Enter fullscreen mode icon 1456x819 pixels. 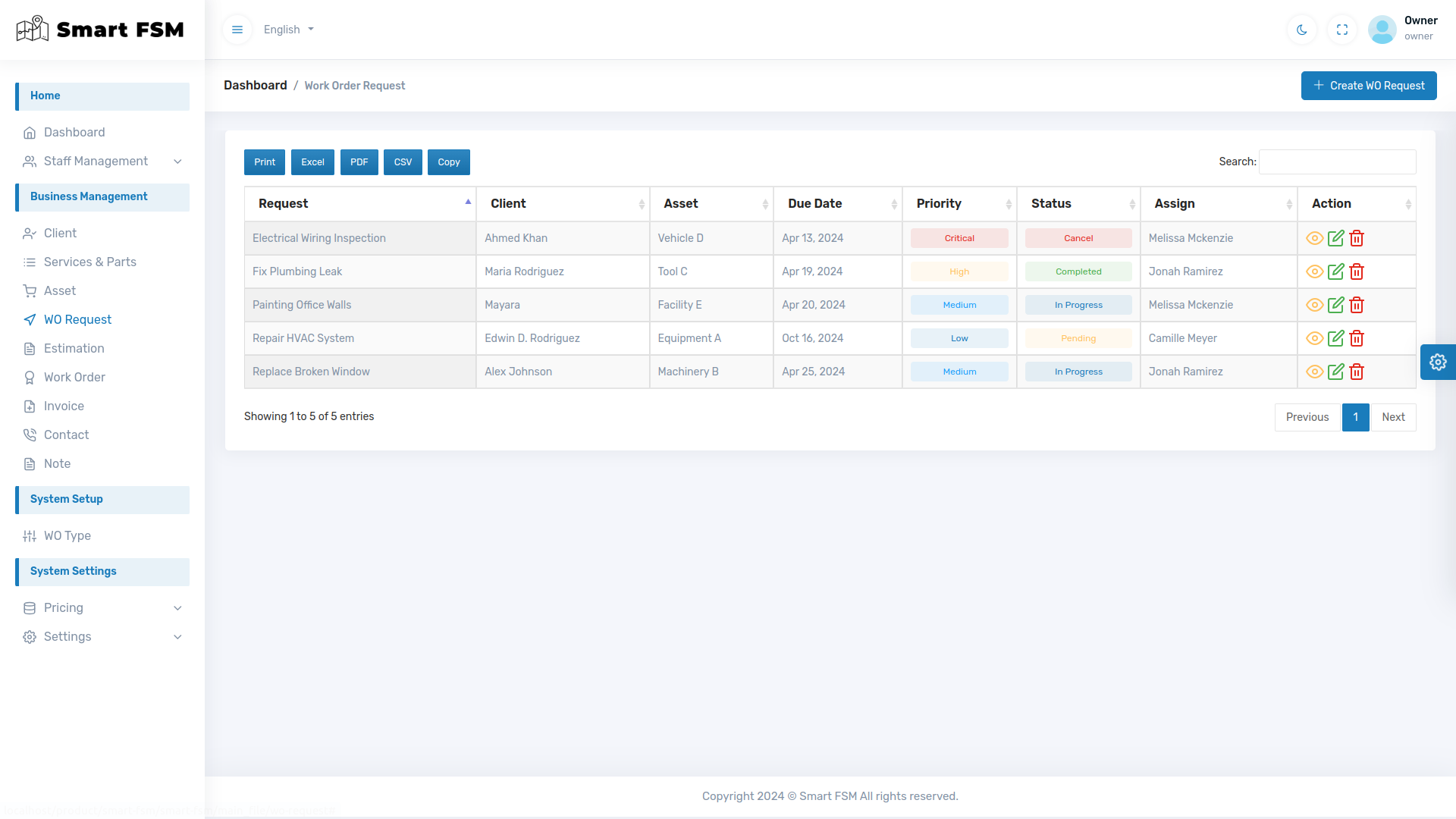click(x=1342, y=30)
